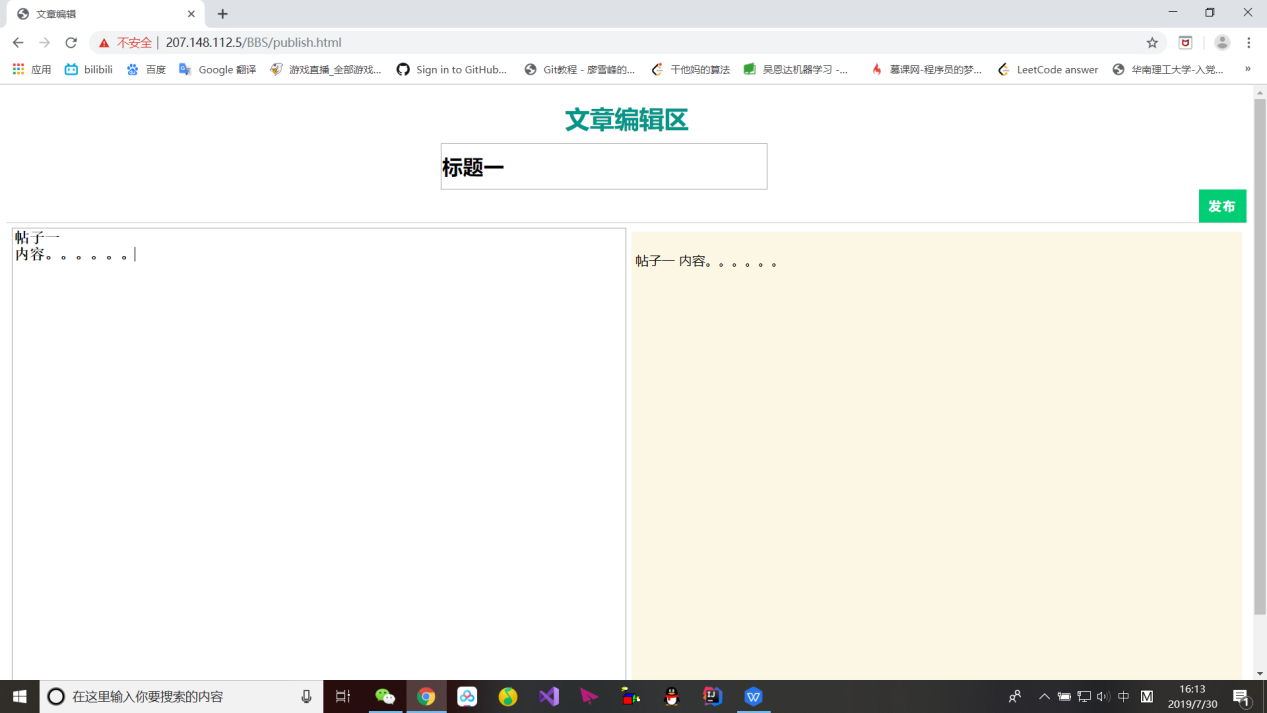Viewport: 1267px width, 713px height.
Task: Open the People icon in system tray
Action: 1015,696
